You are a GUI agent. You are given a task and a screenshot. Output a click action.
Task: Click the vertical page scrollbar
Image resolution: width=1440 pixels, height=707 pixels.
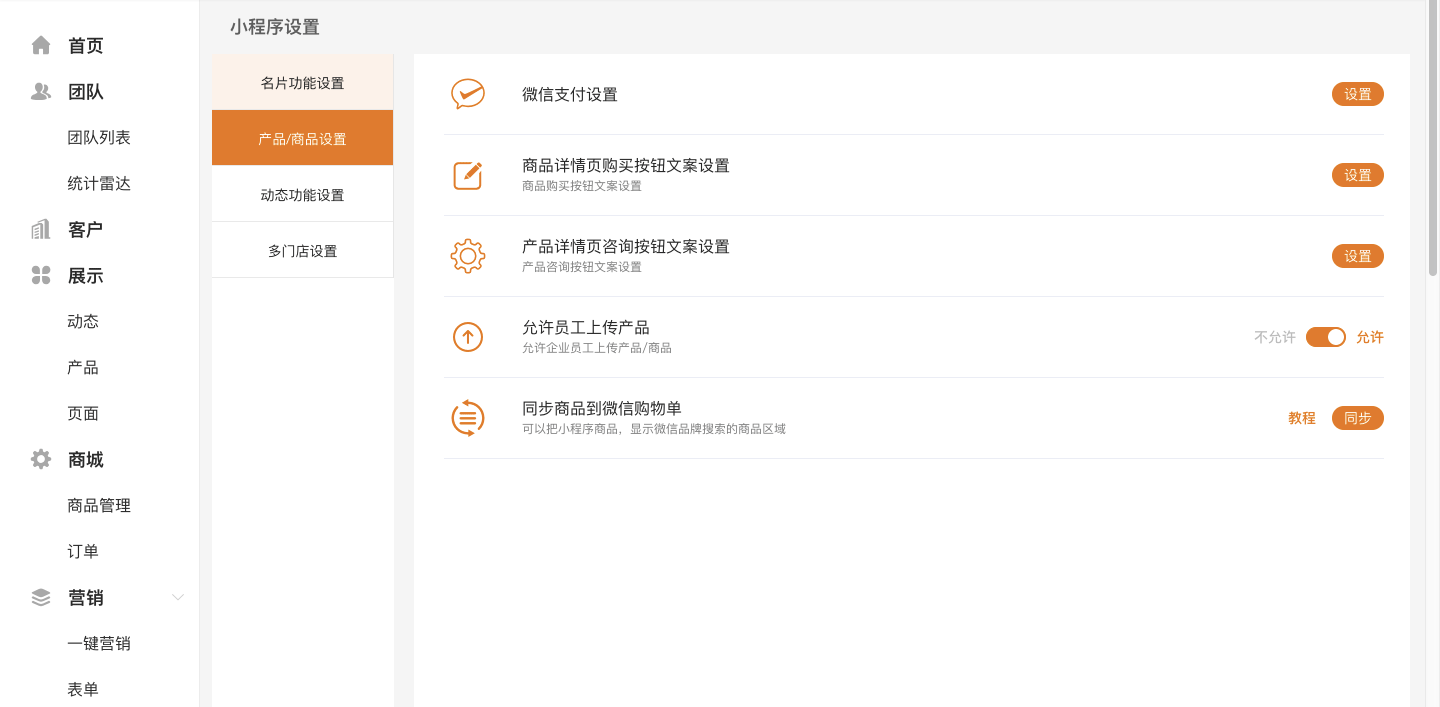1433,140
